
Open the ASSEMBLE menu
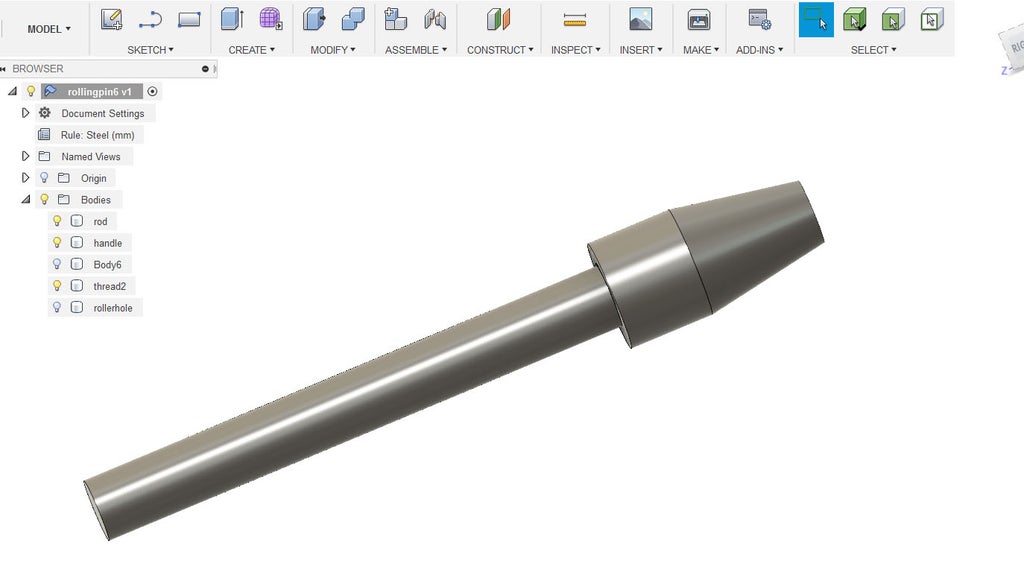point(416,50)
